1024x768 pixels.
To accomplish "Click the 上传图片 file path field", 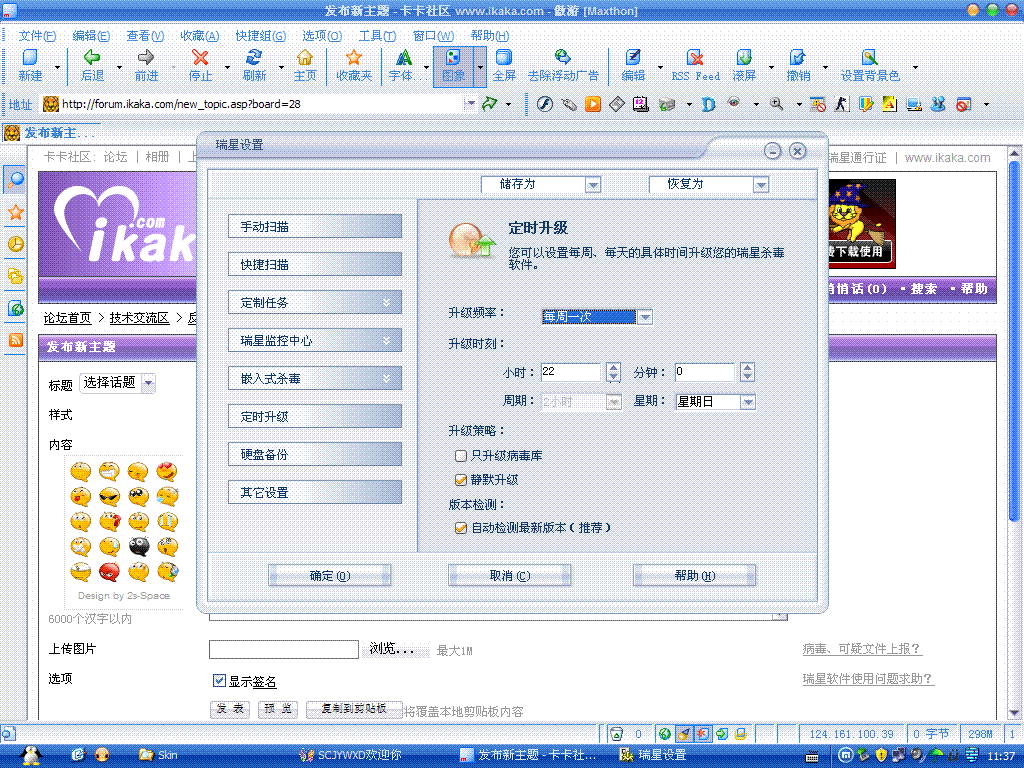I will (283, 649).
